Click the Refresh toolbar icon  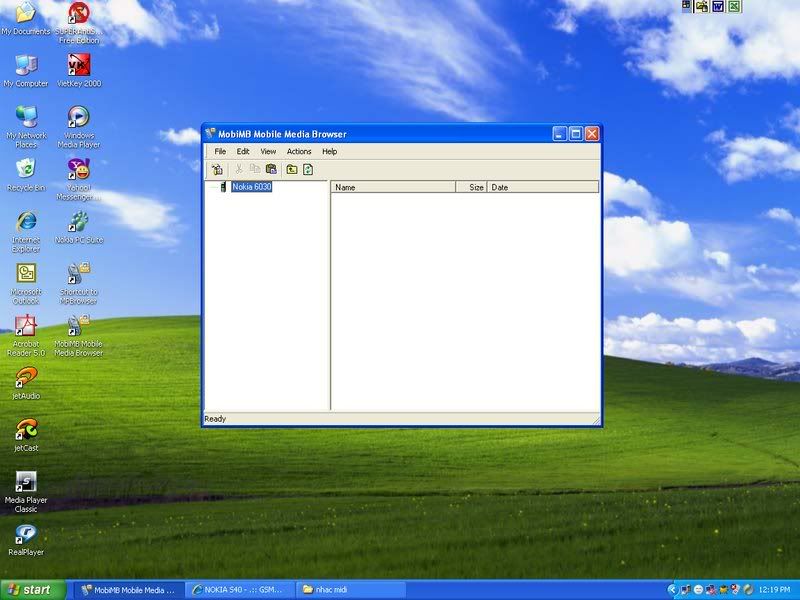[308, 169]
